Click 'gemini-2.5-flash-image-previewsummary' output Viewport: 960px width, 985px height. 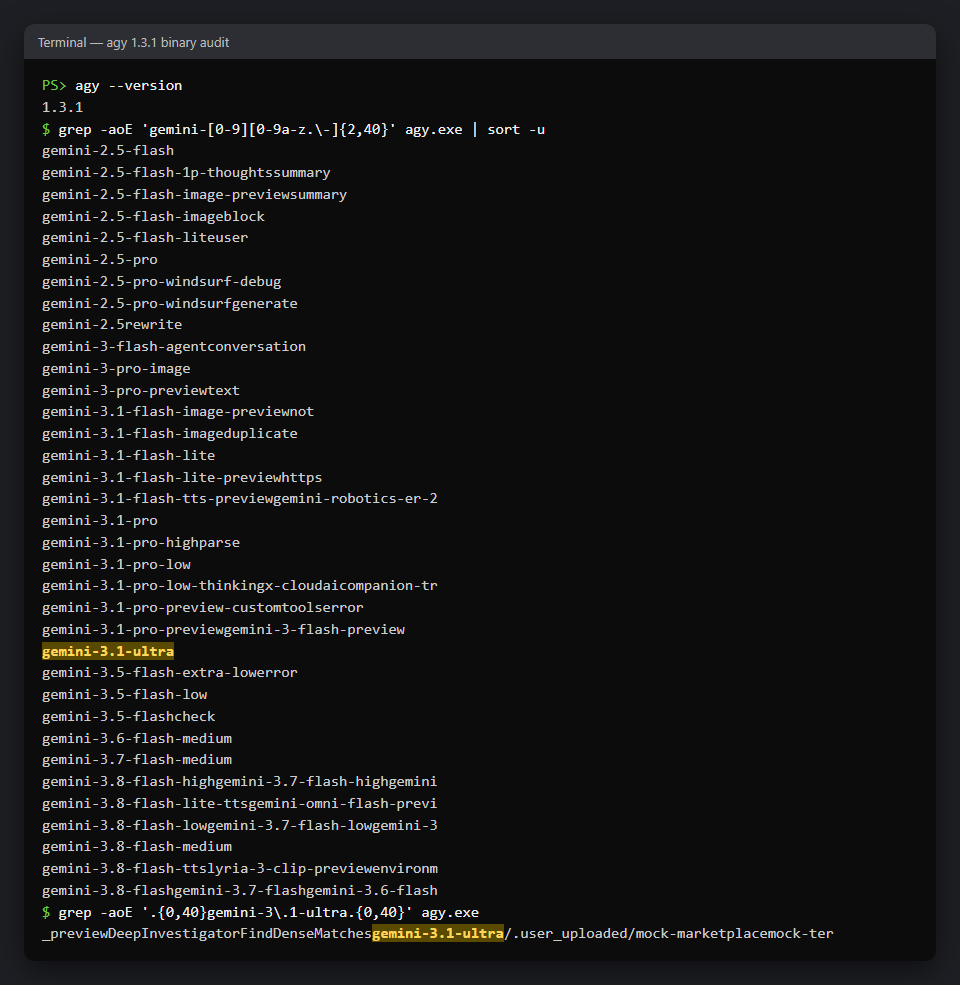pos(194,195)
